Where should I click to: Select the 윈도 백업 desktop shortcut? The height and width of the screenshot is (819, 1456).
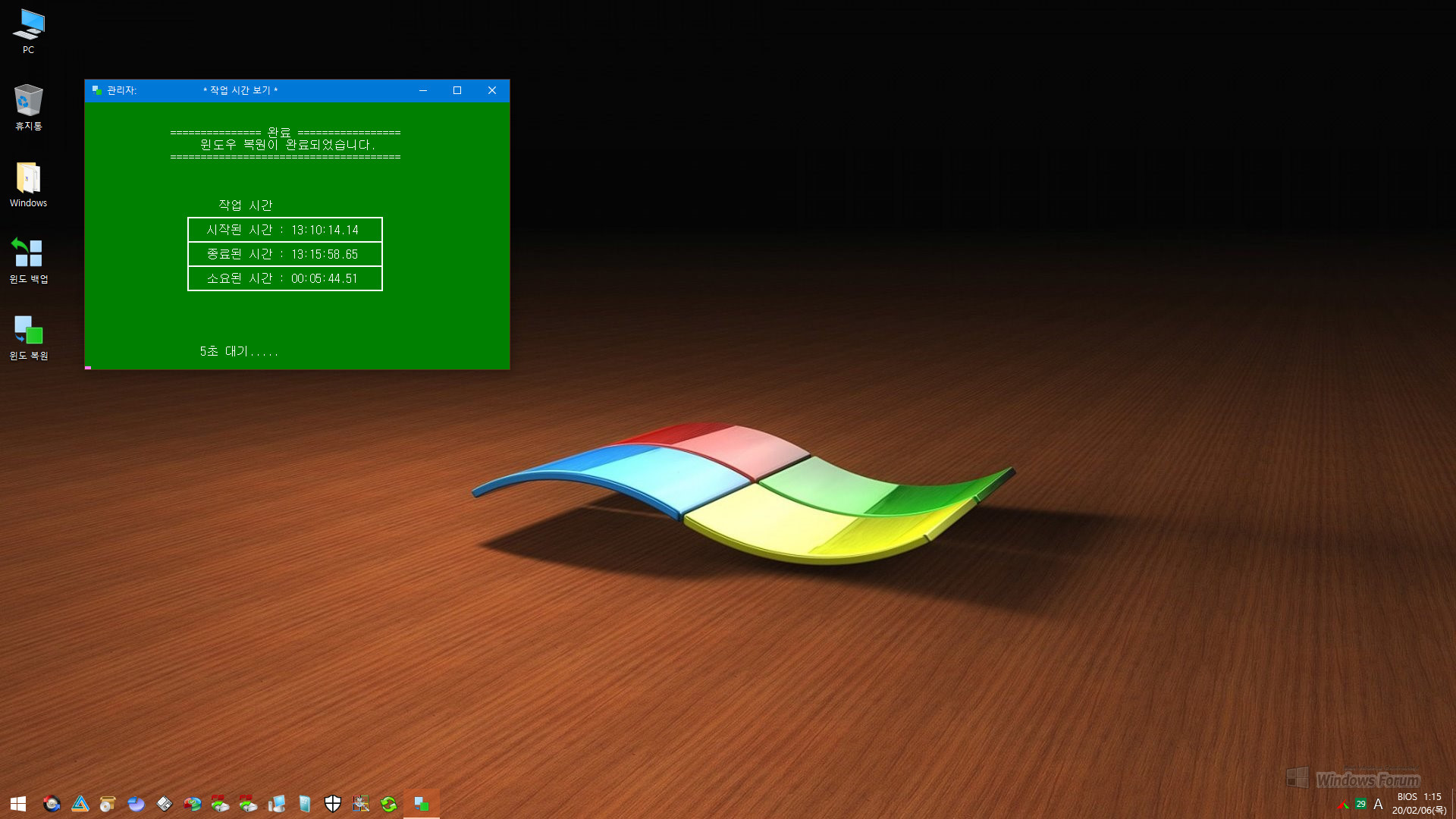pos(28,260)
